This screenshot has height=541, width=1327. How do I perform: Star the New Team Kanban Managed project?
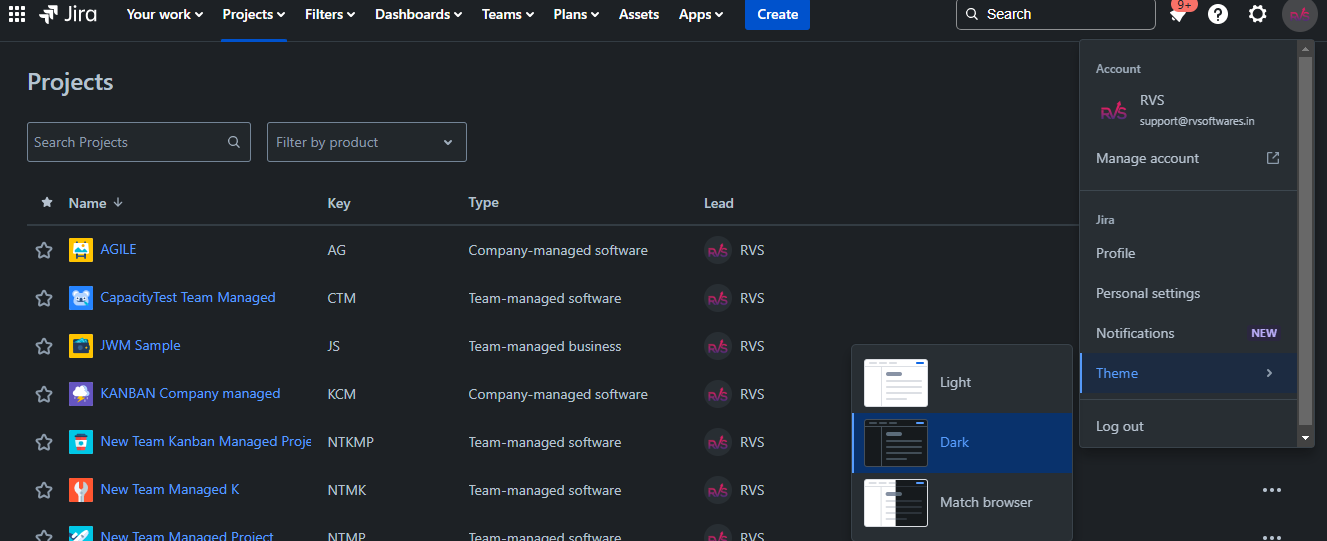tap(44, 442)
